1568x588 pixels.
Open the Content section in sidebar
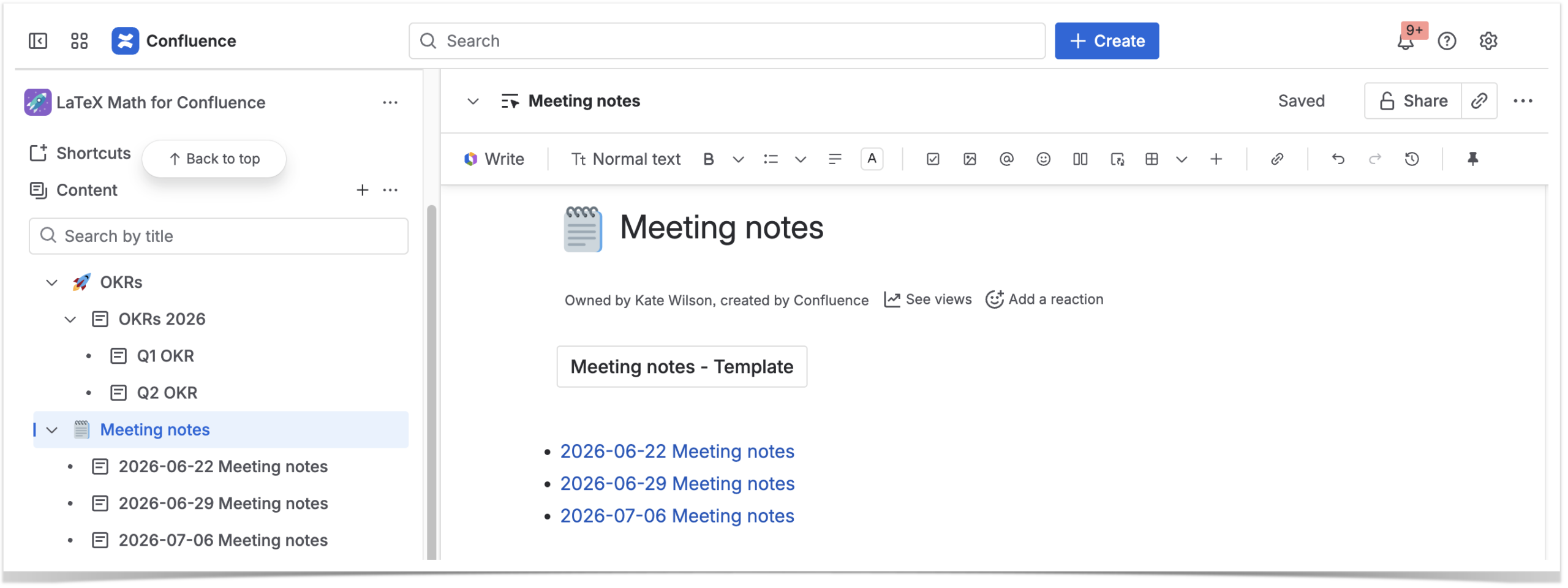pyautogui.click(x=73, y=190)
